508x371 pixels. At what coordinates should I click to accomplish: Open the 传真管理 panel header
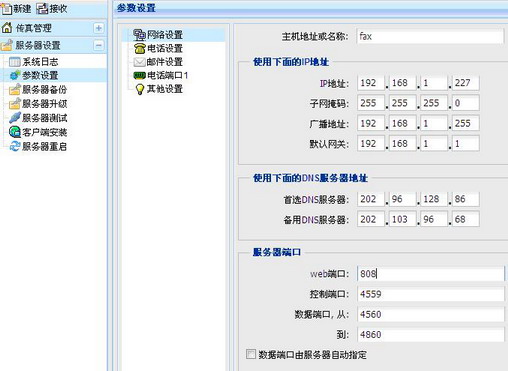(x=53, y=28)
